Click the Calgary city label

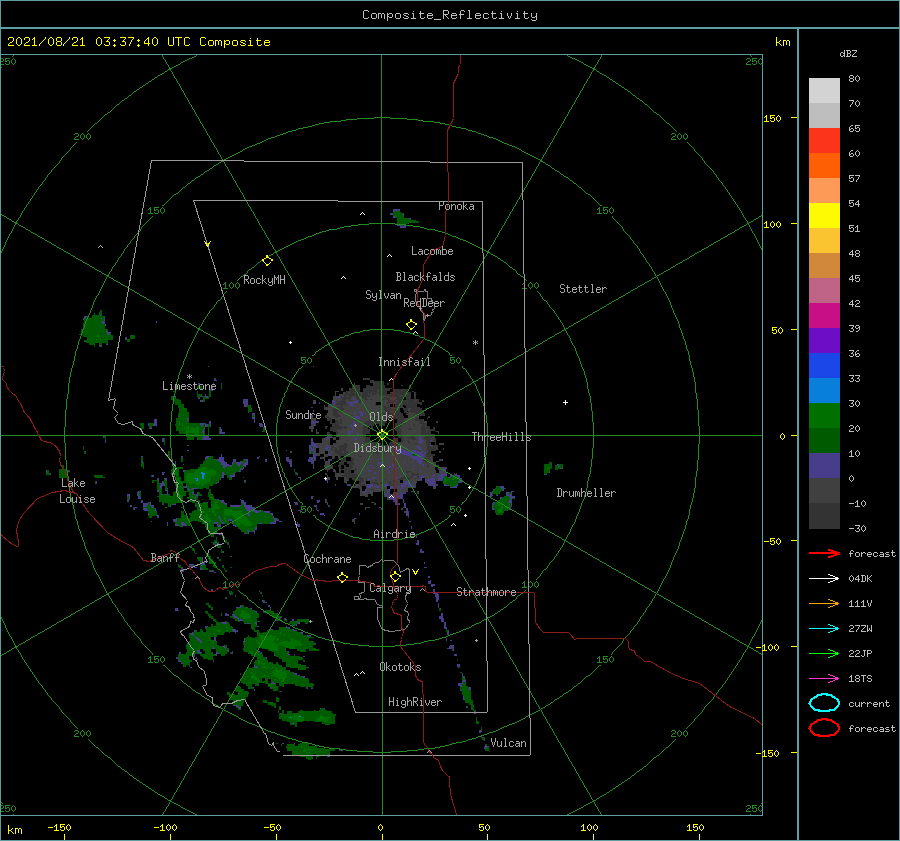(x=390, y=588)
